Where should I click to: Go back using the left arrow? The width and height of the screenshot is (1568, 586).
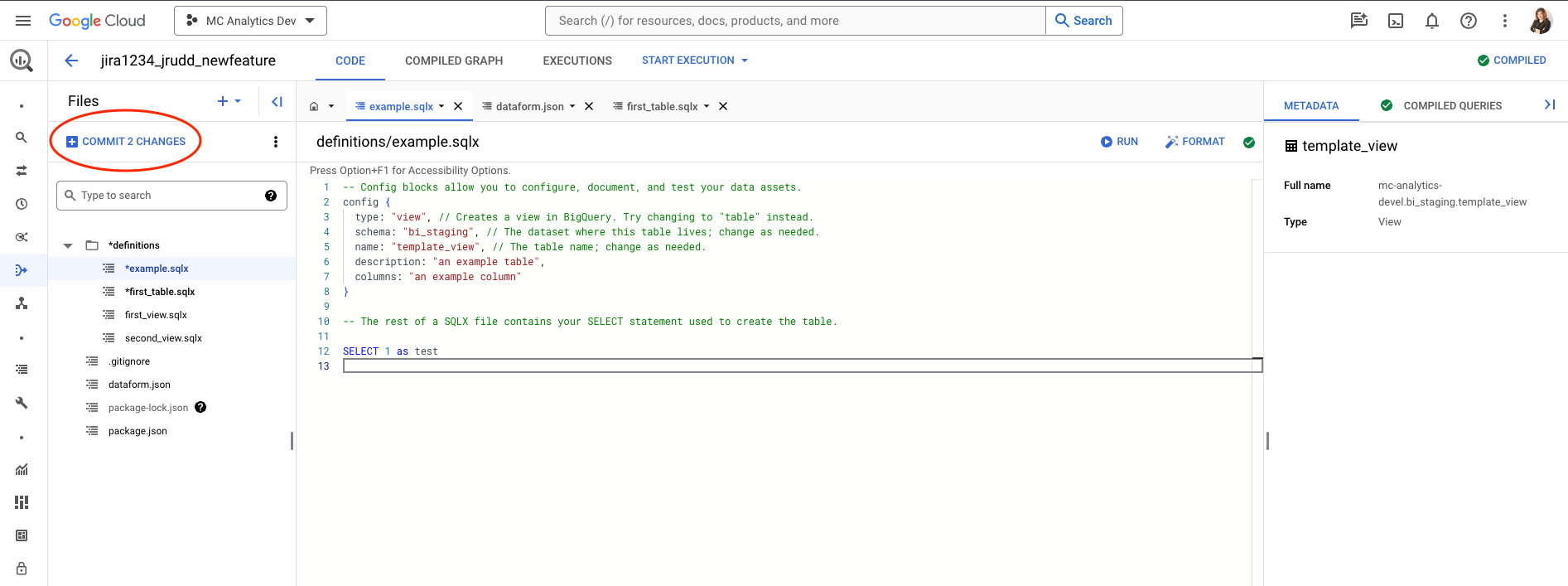pyautogui.click(x=71, y=61)
